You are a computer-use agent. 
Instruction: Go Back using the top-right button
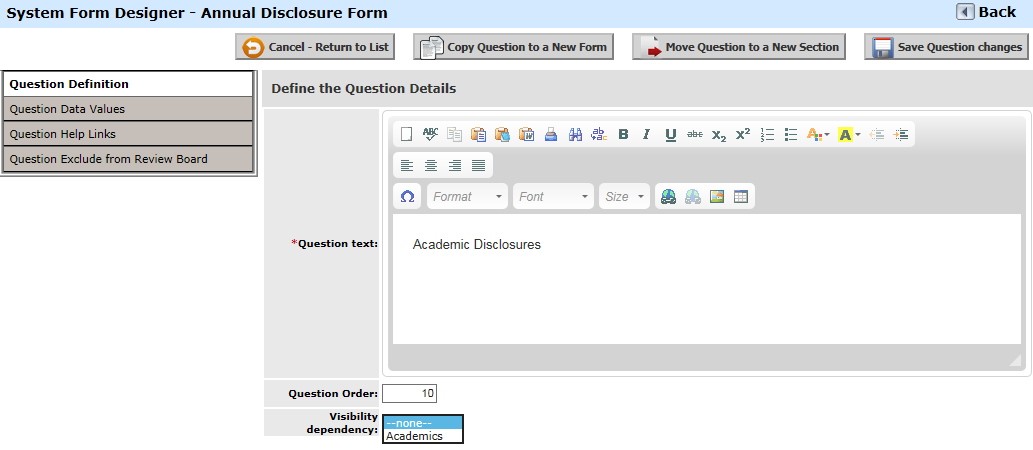[x=986, y=12]
